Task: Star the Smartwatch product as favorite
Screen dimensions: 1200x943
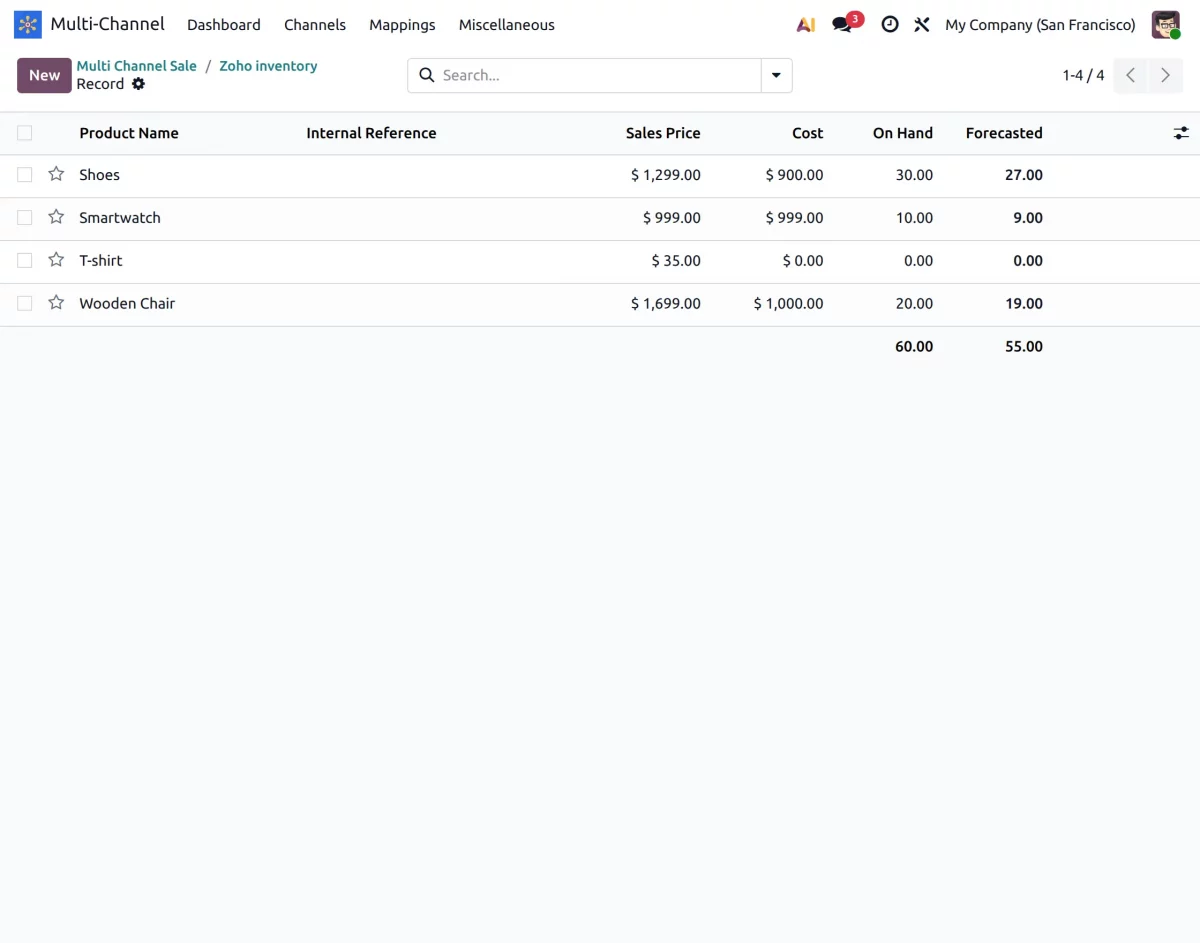Action: coord(56,217)
